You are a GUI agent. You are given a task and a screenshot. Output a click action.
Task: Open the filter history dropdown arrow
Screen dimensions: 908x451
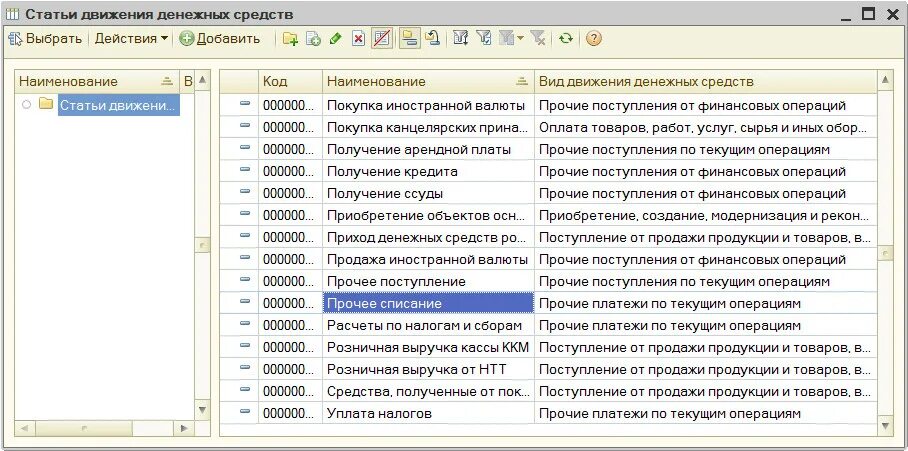[x=520, y=39]
